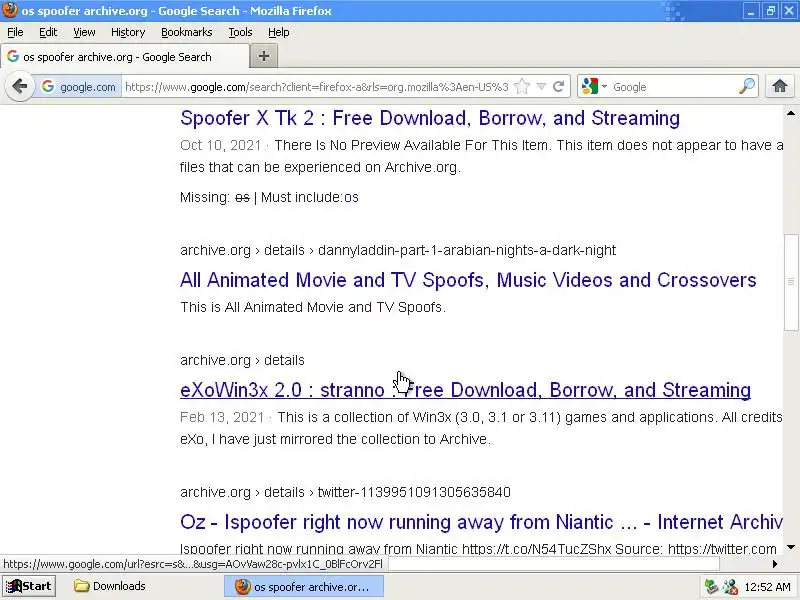Open the View menu
This screenshot has width=800, height=600.
(84, 32)
